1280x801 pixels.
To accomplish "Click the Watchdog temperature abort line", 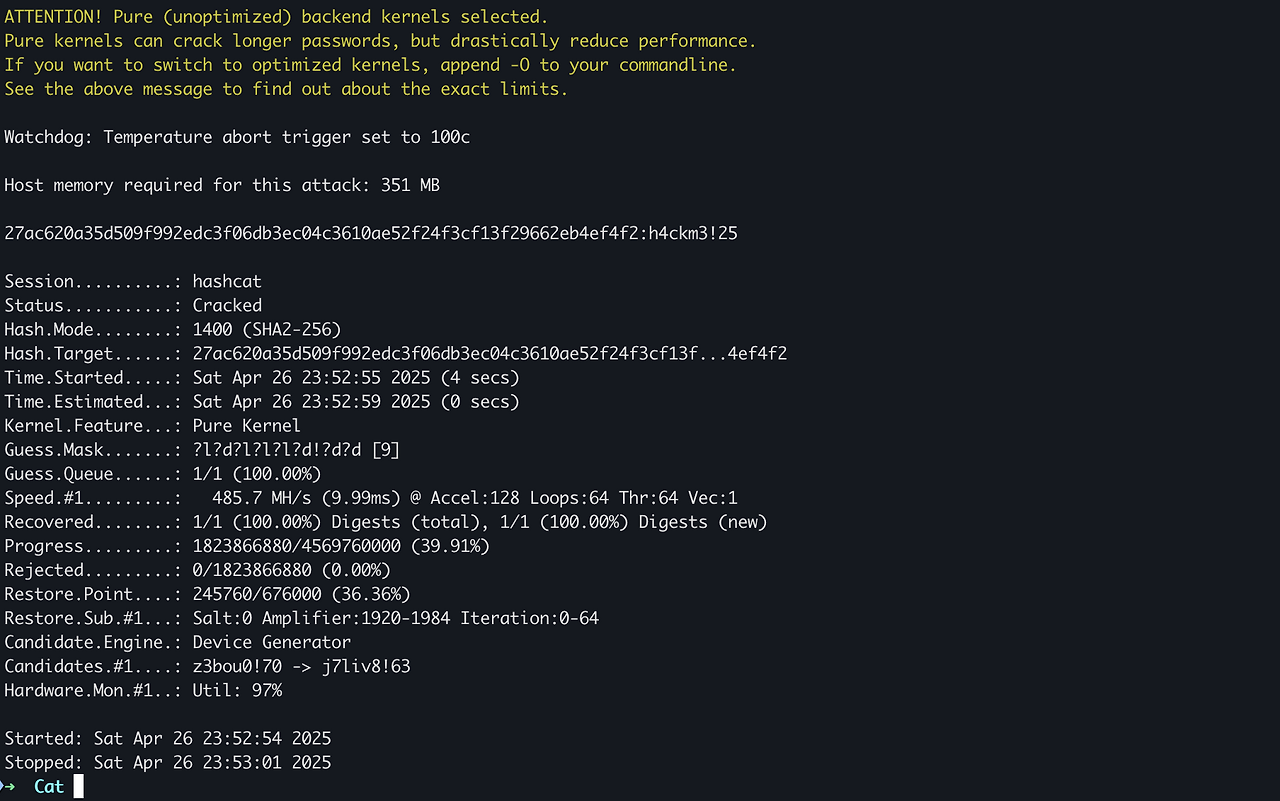I will click(x=237, y=137).
